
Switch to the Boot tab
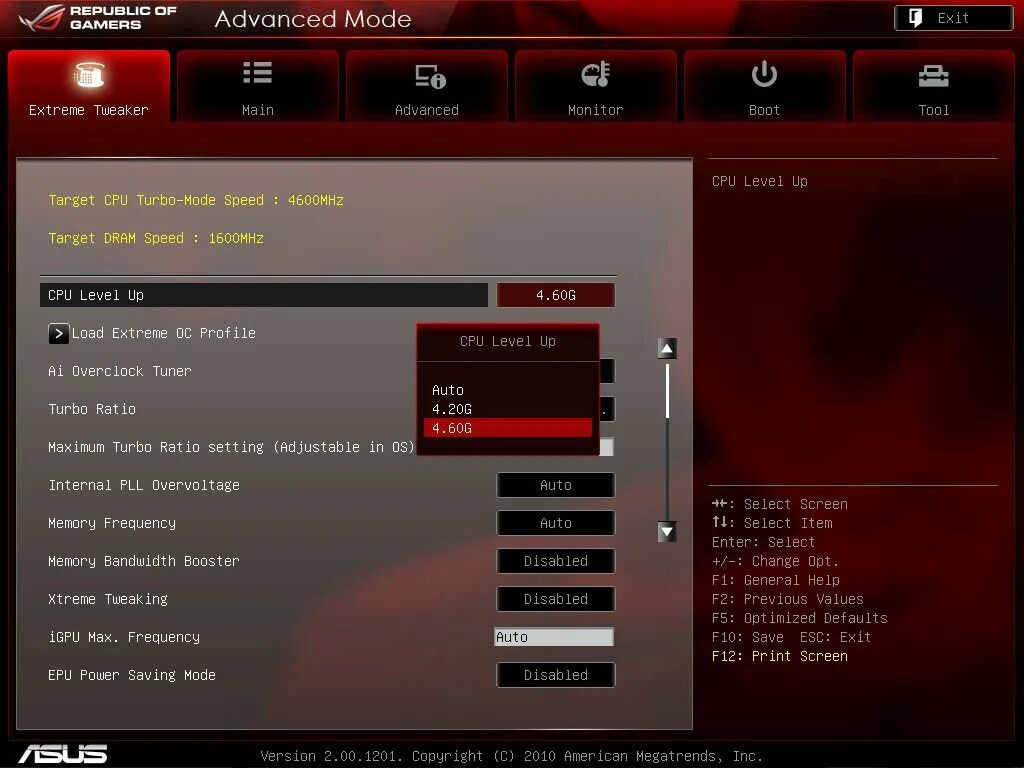pos(764,86)
